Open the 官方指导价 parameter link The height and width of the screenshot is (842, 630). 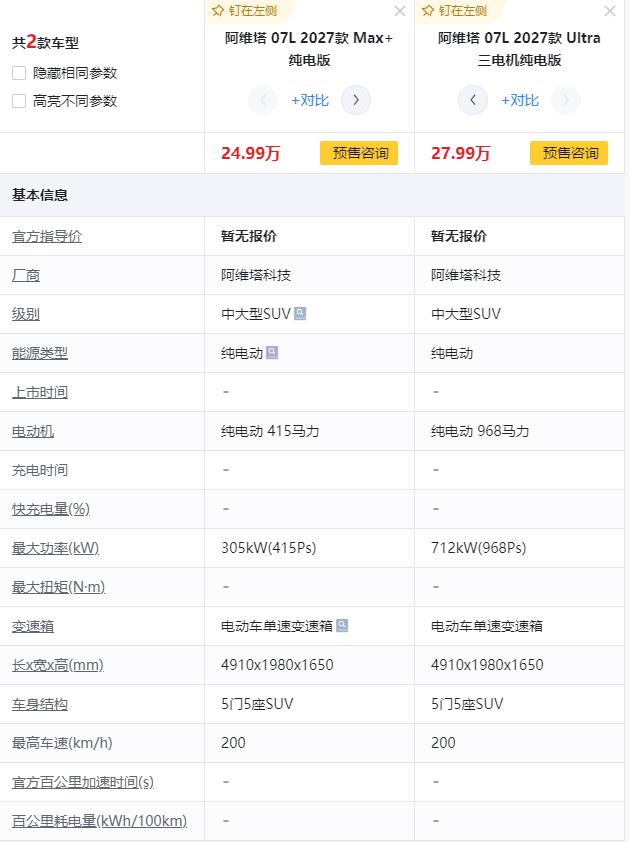pyautogui.click(x=47, y=236)
